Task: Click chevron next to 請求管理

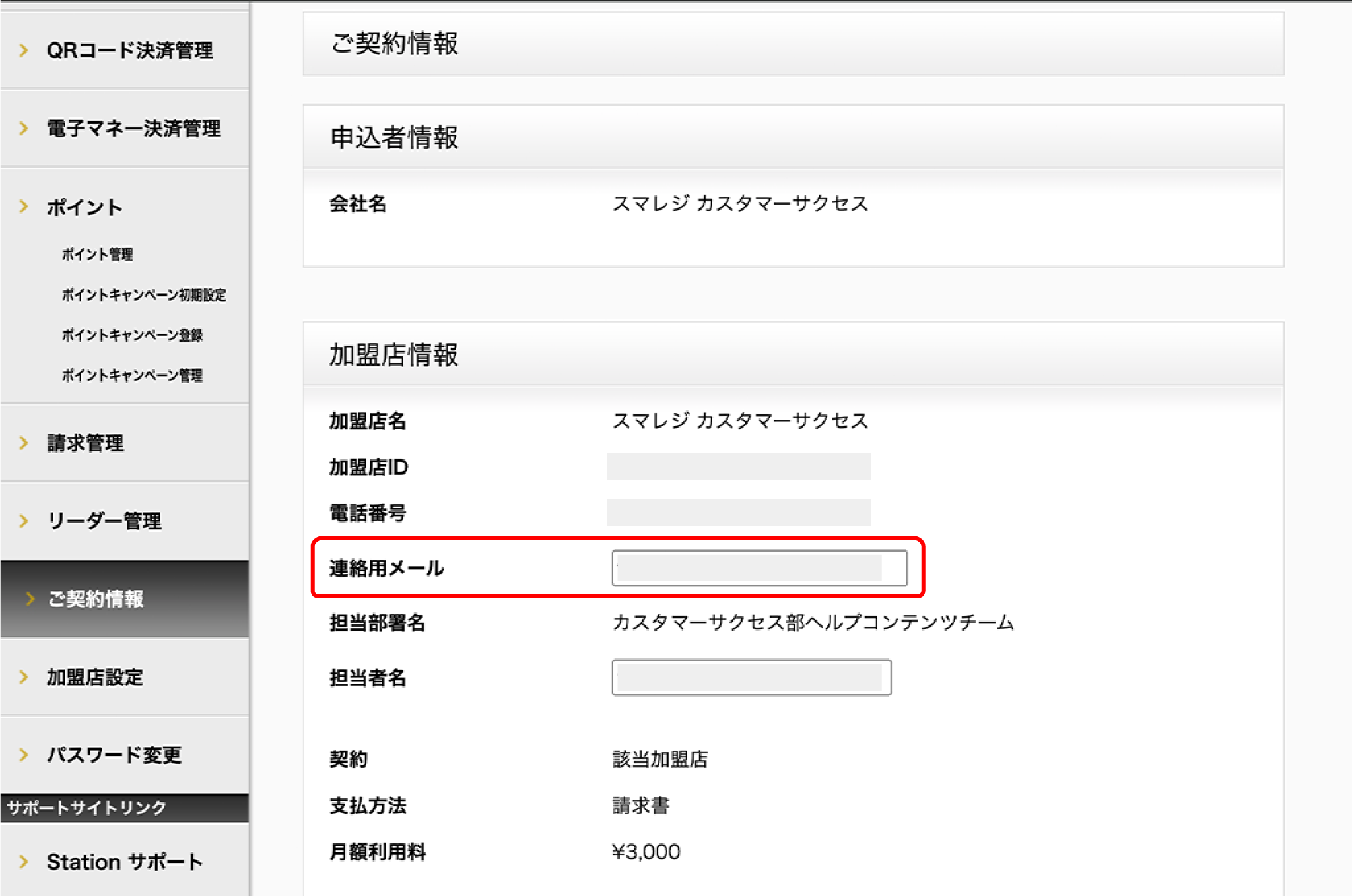Action: 24,443
